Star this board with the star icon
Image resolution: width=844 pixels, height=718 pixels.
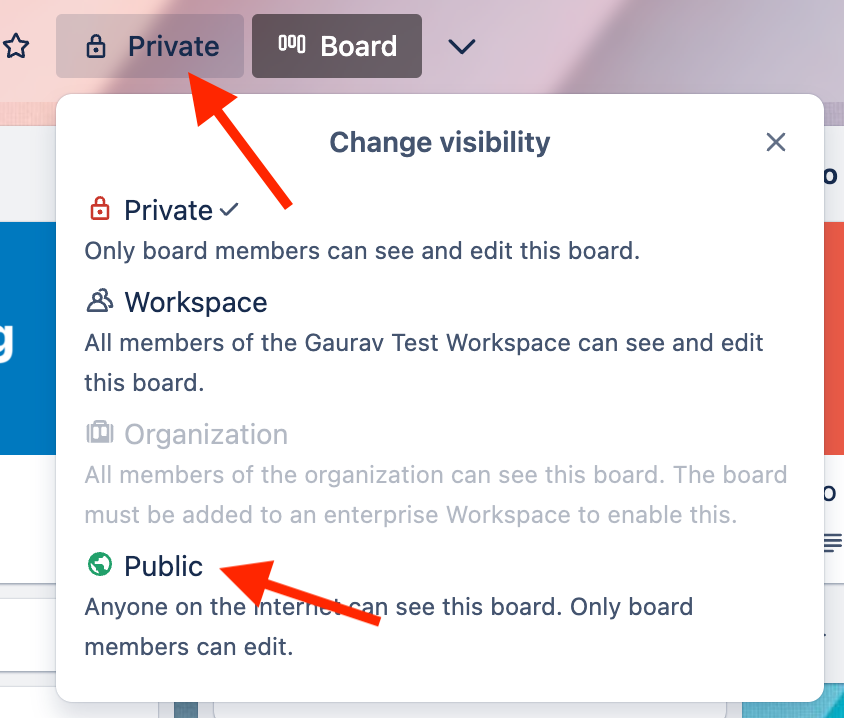(x=16, y=46)
